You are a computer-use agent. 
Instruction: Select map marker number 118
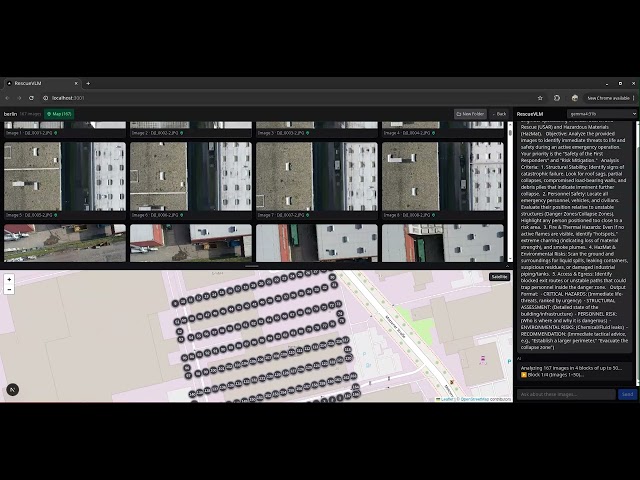348,349
